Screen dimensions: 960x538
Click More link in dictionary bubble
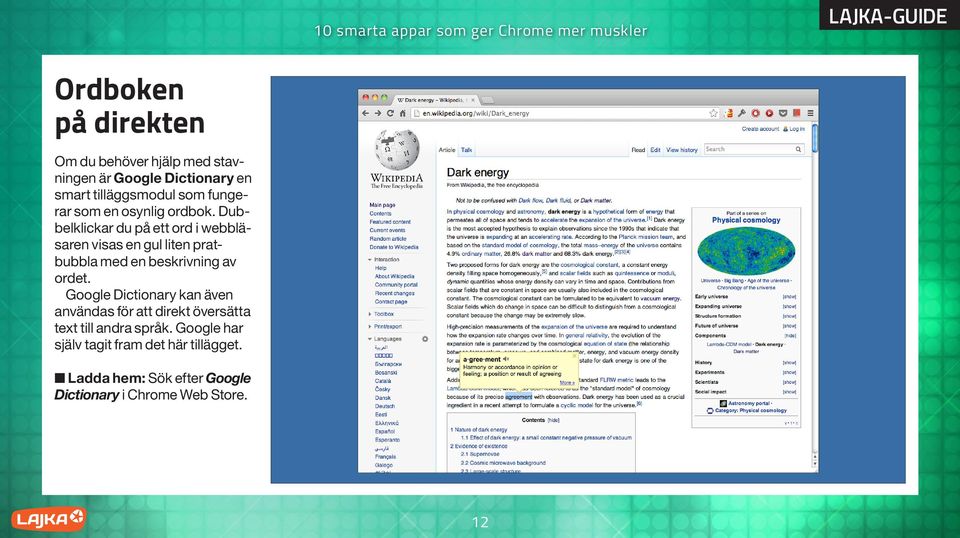point(567,383)
